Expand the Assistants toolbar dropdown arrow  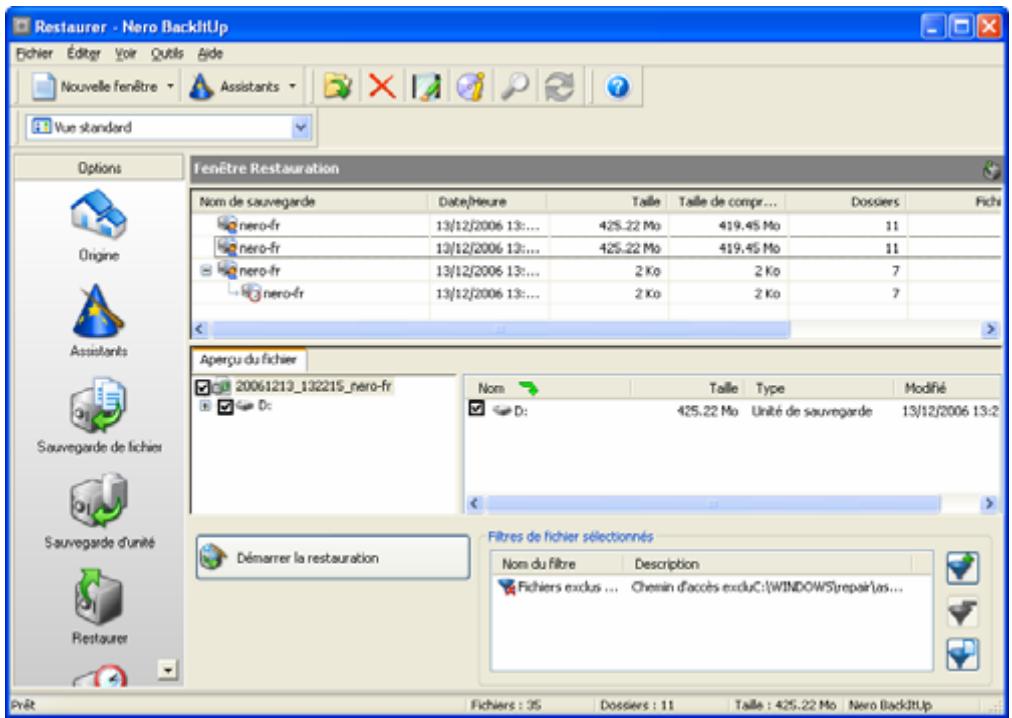click(x=292, y=87)
